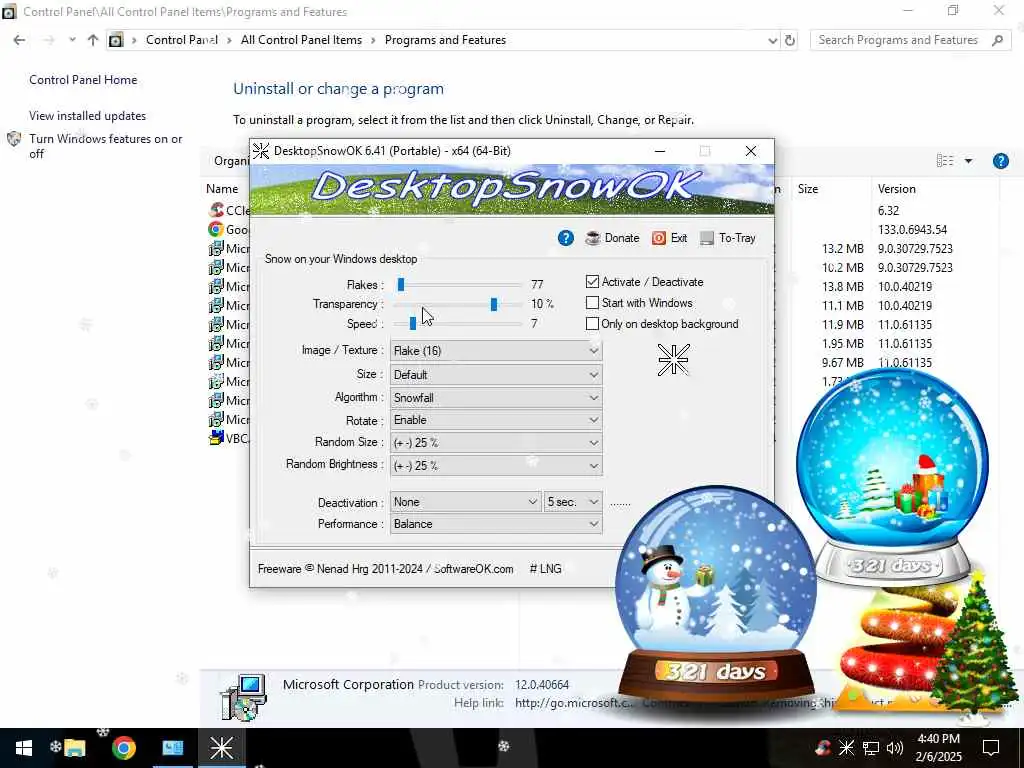Click the search magnifier icon
Viewport: 1024px width, 768px height.
point(997,40)
